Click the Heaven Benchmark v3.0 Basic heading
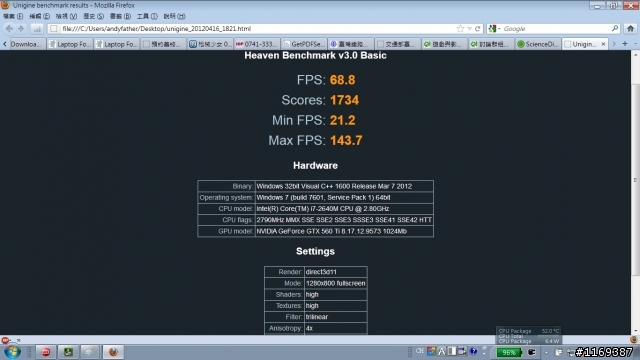The image size is (640, 360). click(315, 56)
